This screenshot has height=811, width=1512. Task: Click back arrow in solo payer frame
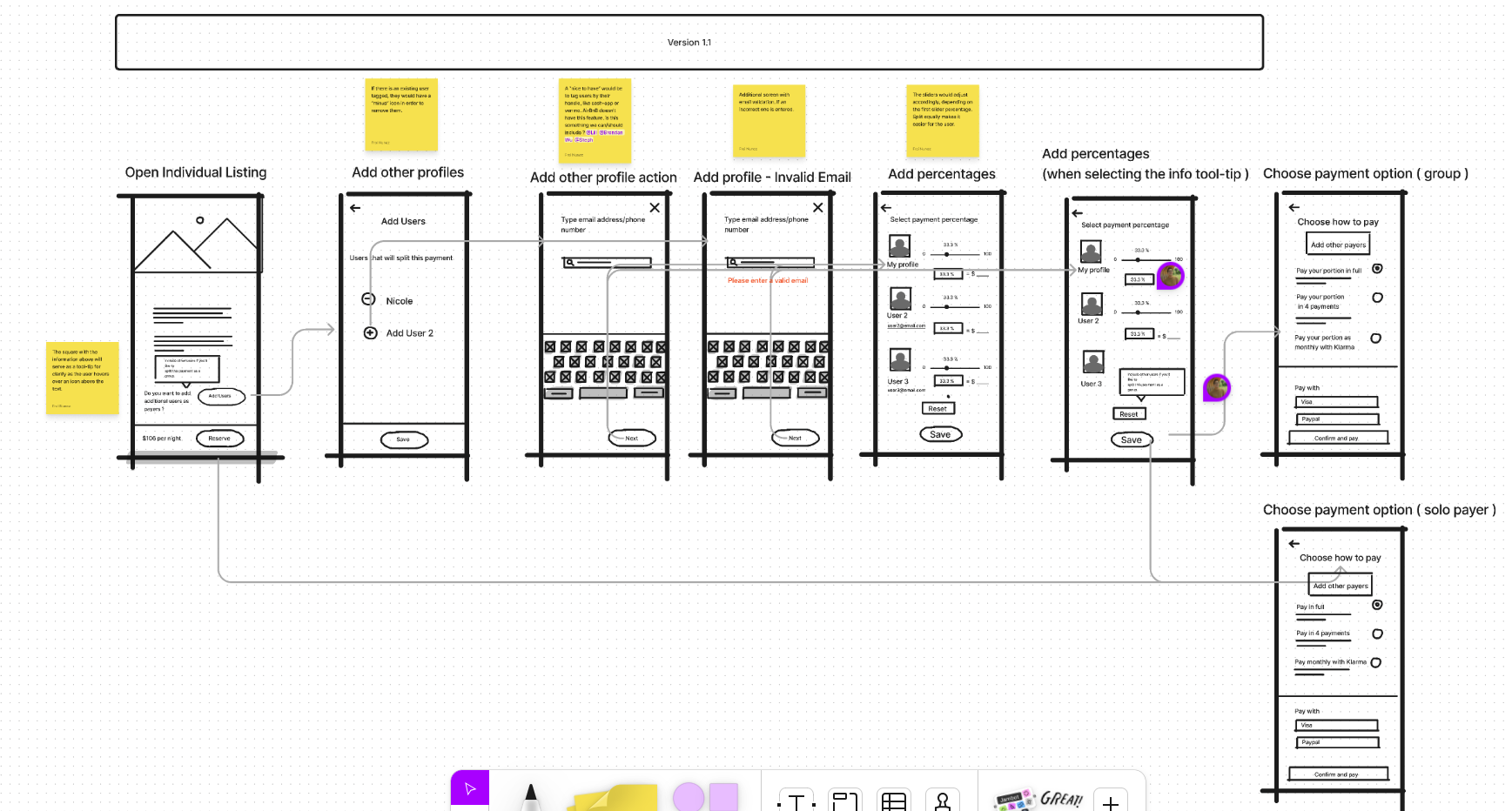pyautogui.click(x=1294, y=543)
